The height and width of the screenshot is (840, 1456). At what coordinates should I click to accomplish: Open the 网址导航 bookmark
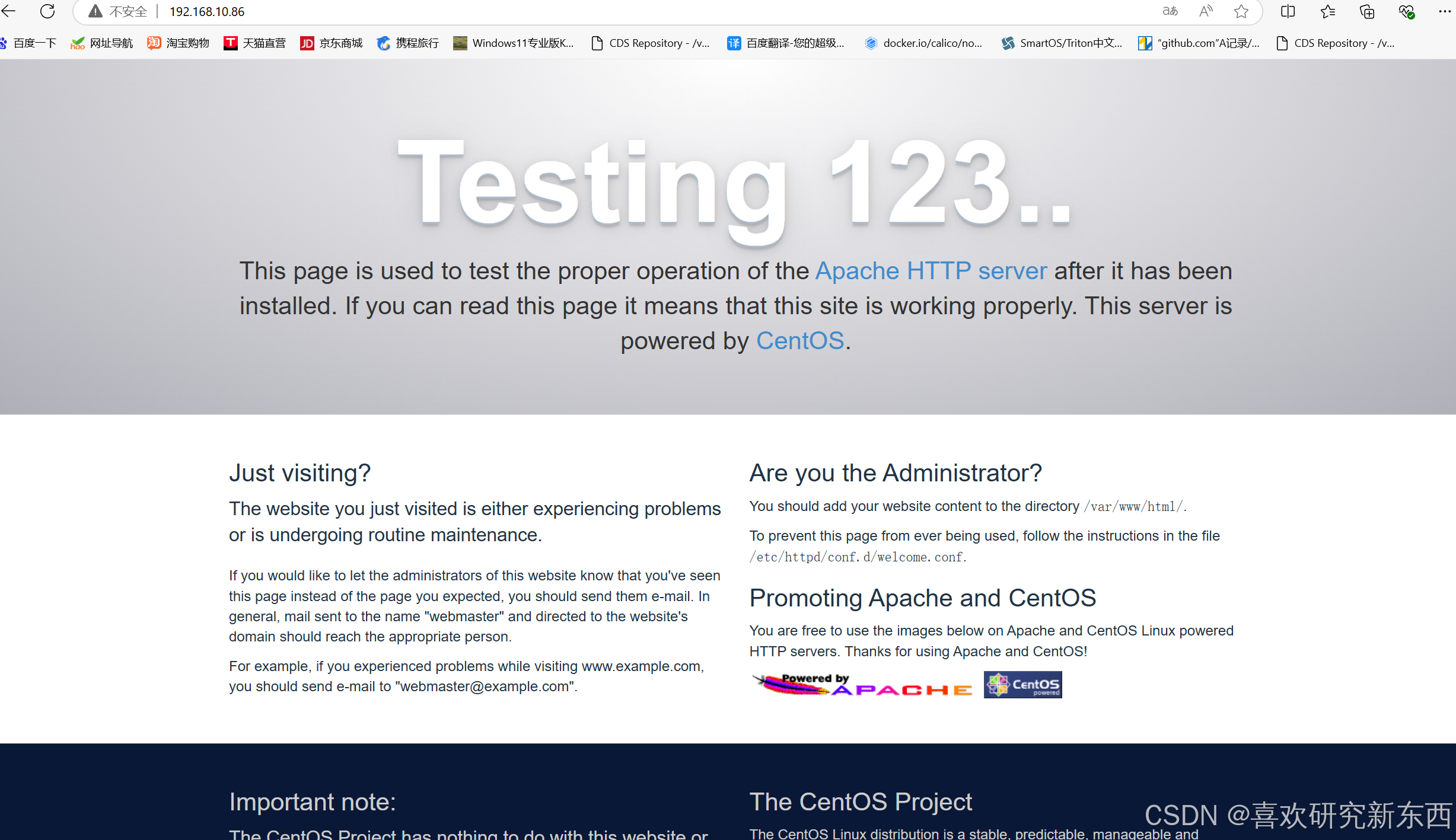point(101,43)
